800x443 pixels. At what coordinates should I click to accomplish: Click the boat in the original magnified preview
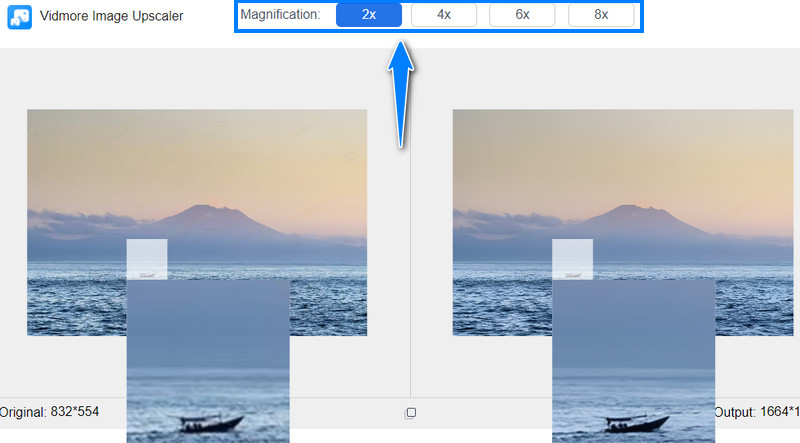point(206,421)
